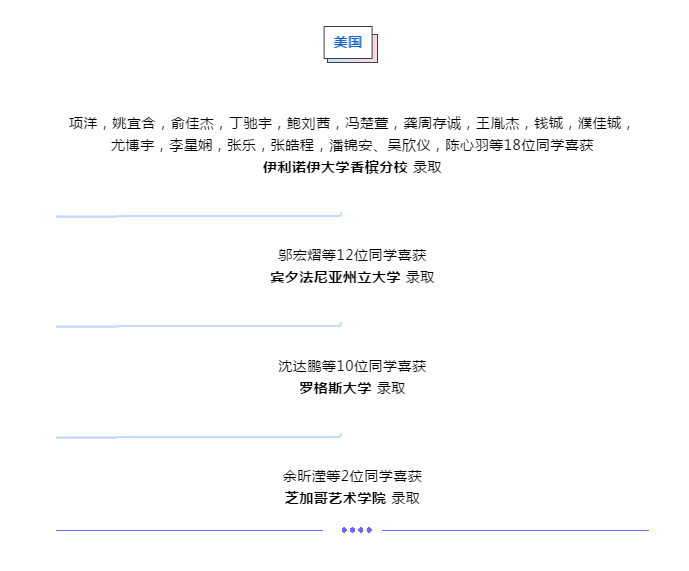Click the name 张皓程
The width and height of the screenshot is (689, 571).
click(x=292, y=145)
